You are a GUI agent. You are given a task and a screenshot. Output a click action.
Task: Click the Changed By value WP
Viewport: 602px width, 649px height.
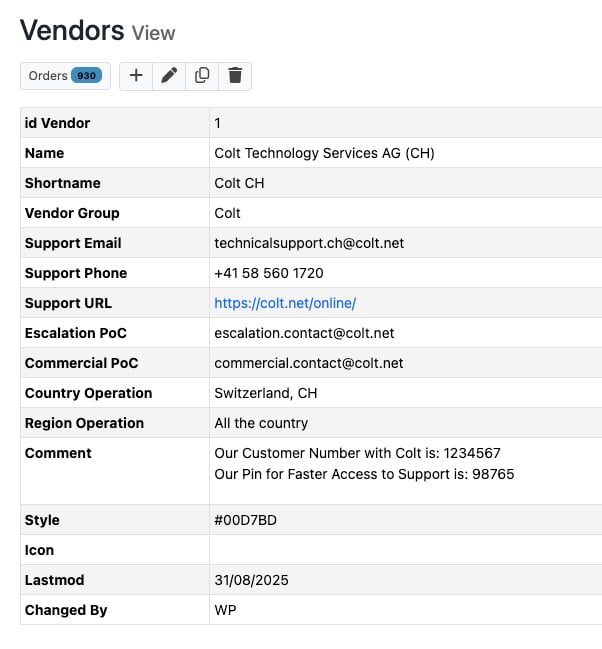point(225,610)
